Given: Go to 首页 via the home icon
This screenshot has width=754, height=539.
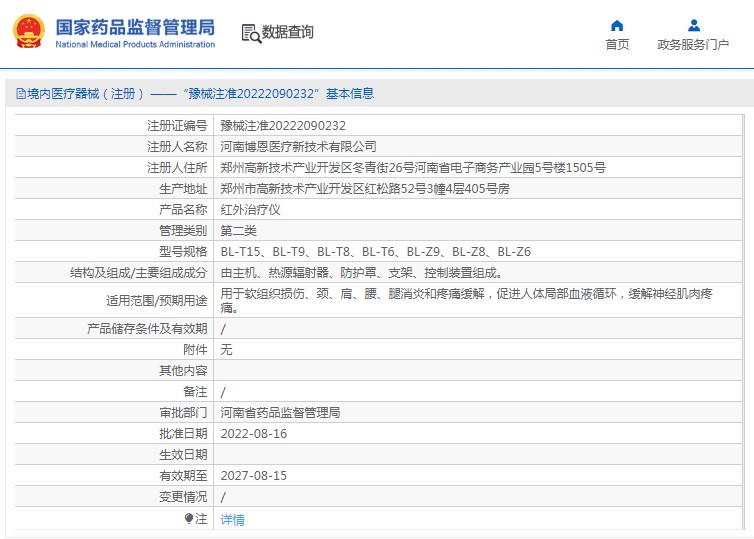Looking at the screenshot, I should (617, 25).
